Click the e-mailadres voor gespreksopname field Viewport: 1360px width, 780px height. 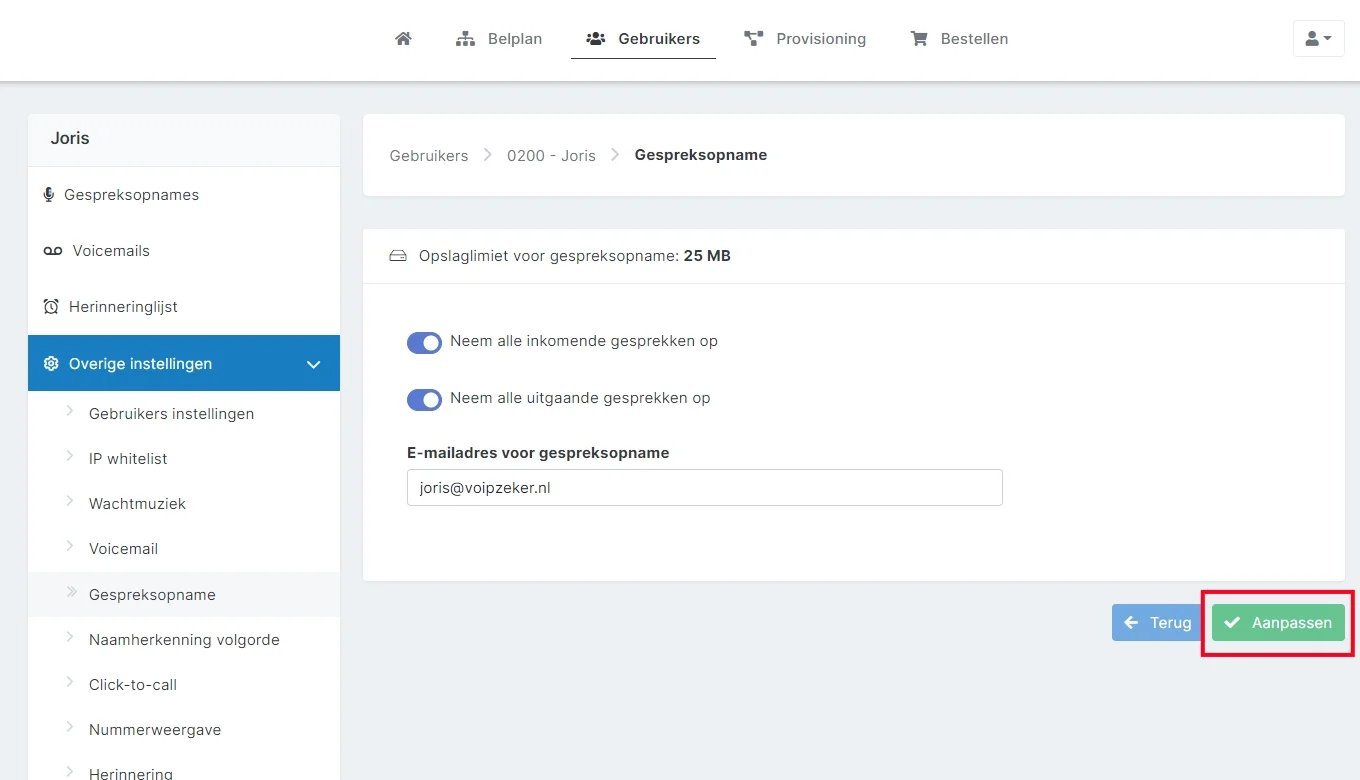(705, 488)
